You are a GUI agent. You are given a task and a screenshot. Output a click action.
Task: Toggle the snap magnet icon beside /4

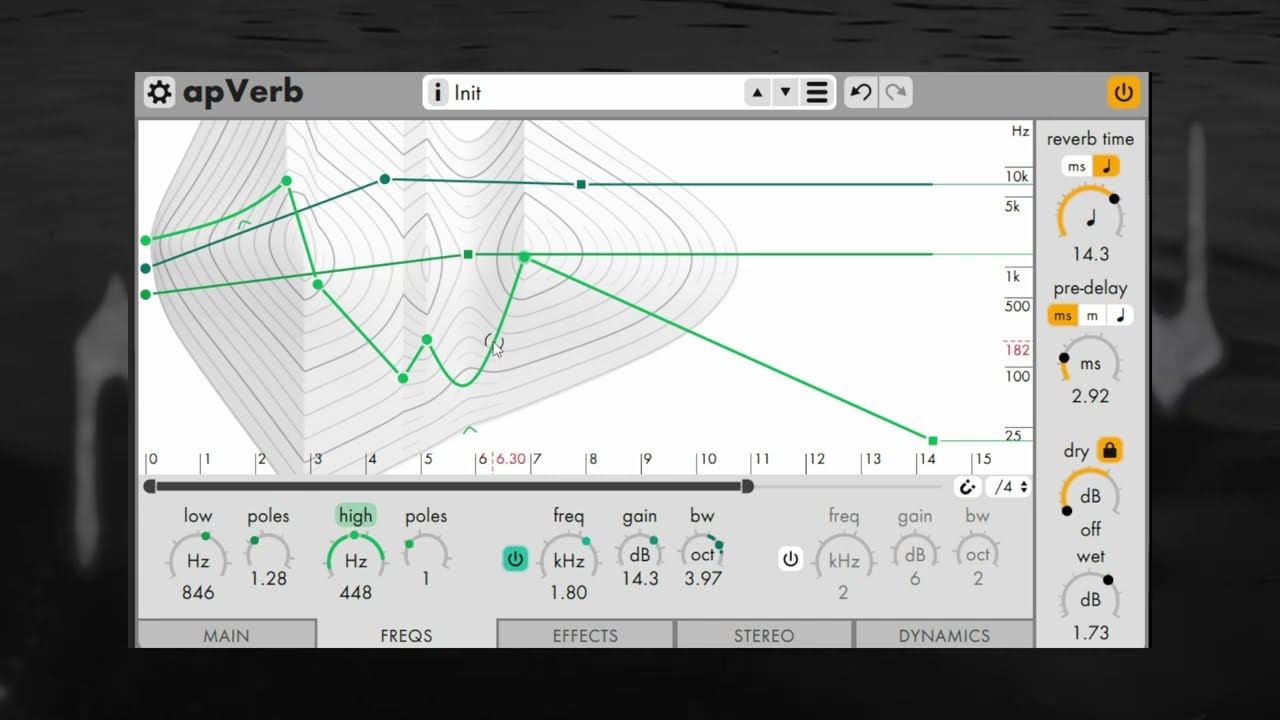point(967,487)
